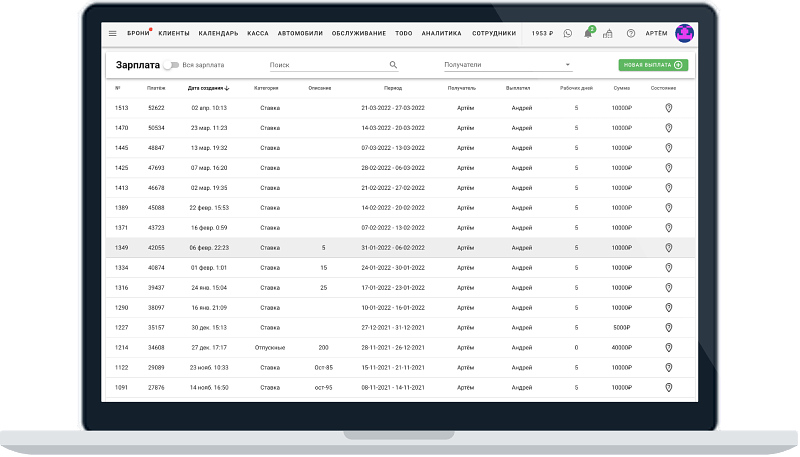This screenshot has width=800, height=457.
Task: Click status icon for row 1091
Action: tap(669, 388)
